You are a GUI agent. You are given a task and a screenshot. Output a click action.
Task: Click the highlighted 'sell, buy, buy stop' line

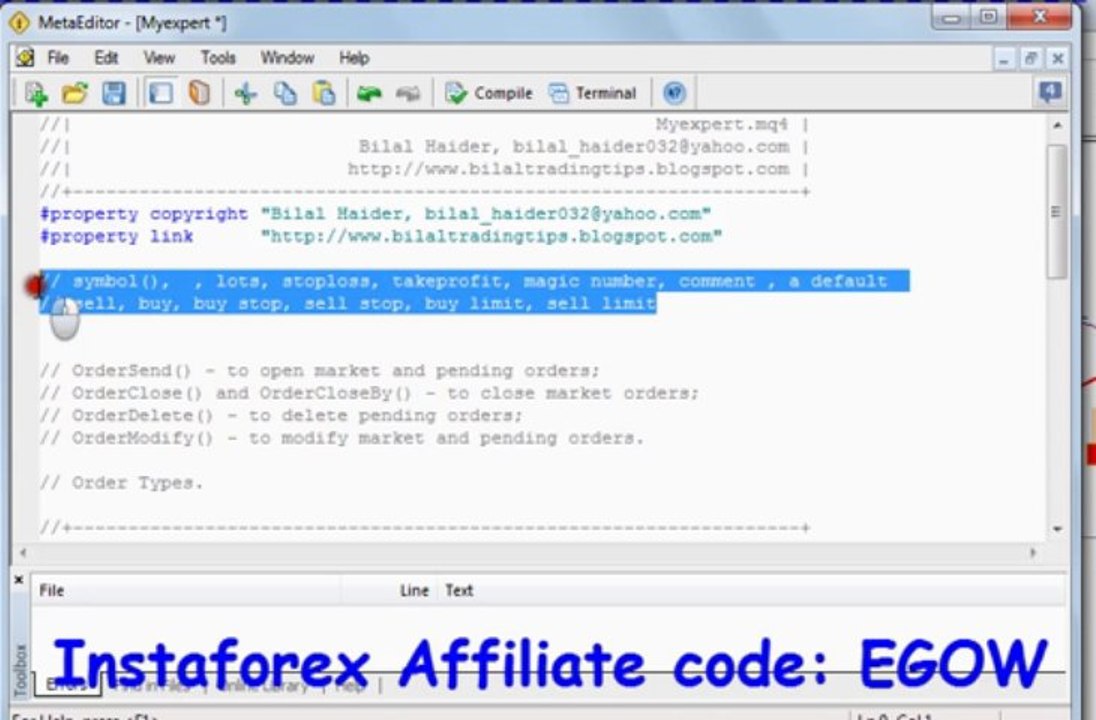click(348, 303)
